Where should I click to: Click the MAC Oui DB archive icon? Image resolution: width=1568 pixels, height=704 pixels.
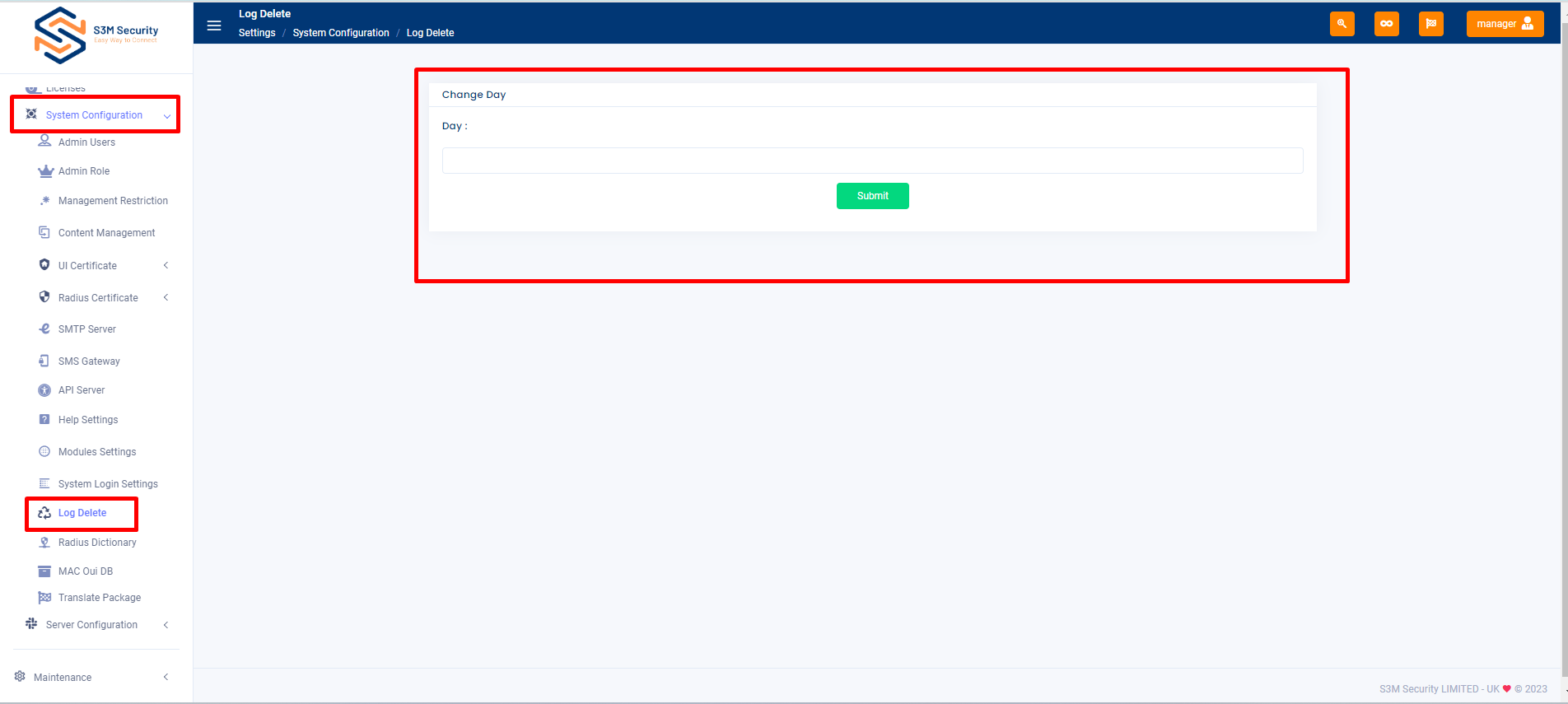tap(44, 571)
